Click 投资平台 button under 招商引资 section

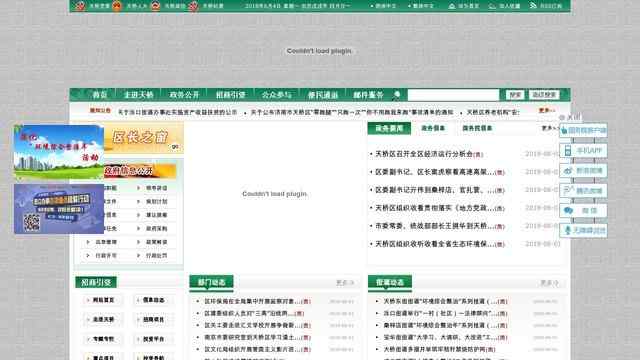(153, 339)
